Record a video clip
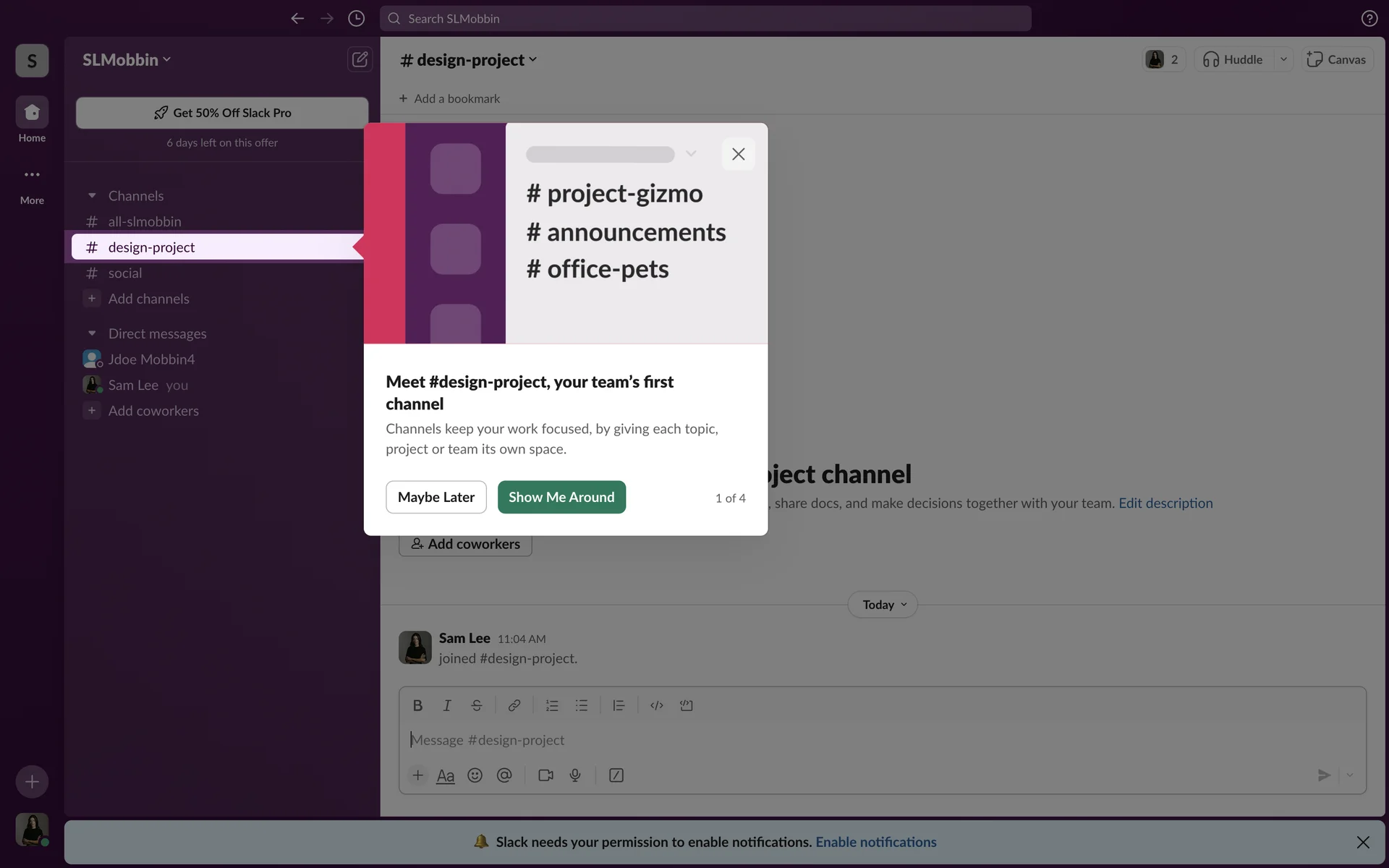 point(545,775)
